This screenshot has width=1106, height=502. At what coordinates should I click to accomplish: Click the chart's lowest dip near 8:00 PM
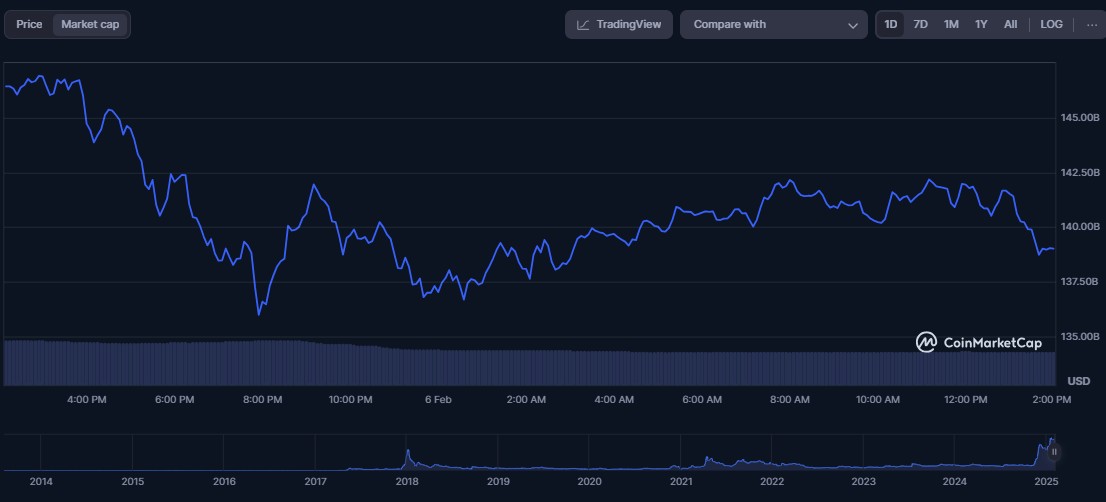(259, 314)
